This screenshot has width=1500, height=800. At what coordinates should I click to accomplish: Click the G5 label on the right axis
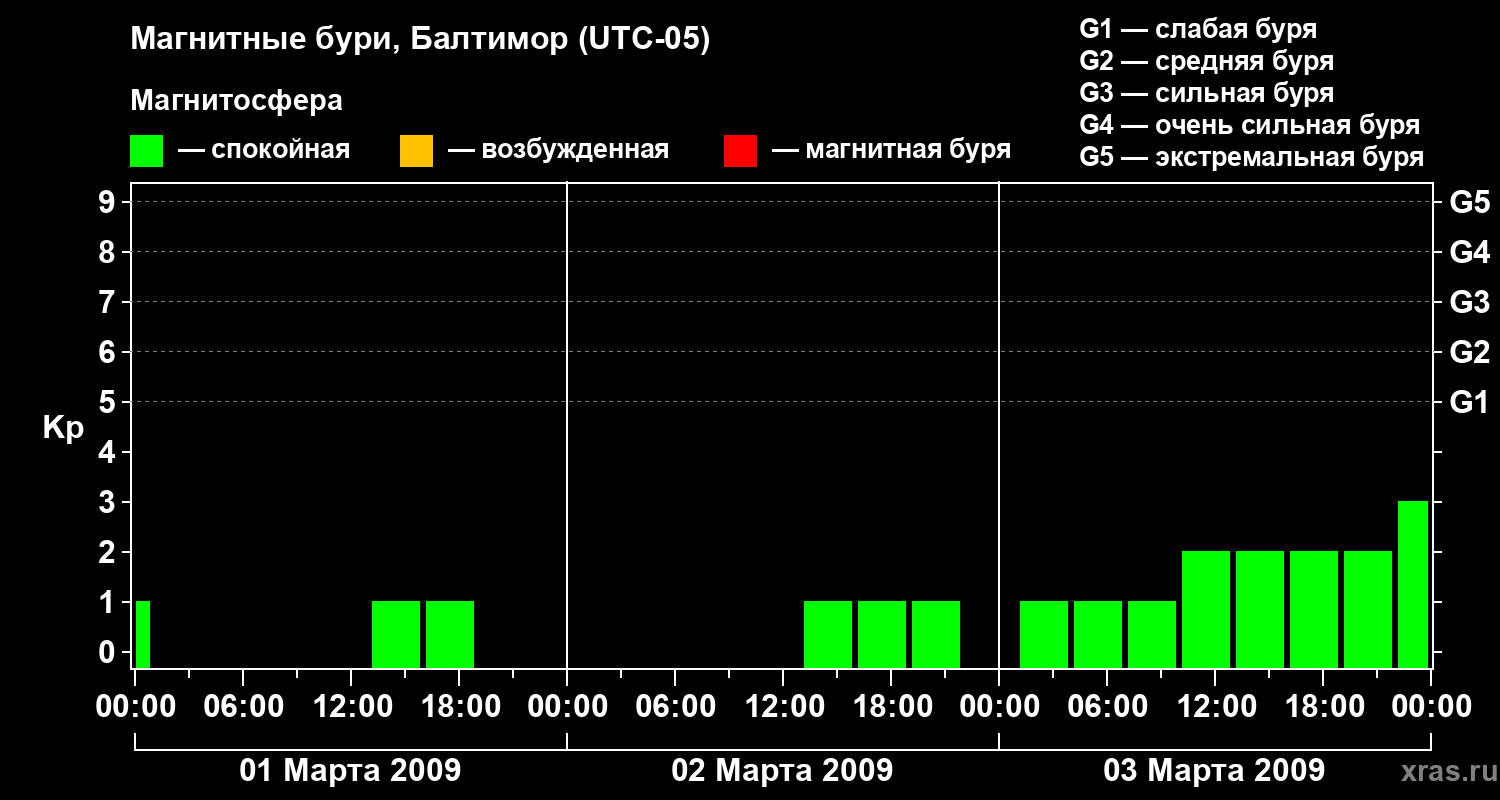coord(1469,202)
